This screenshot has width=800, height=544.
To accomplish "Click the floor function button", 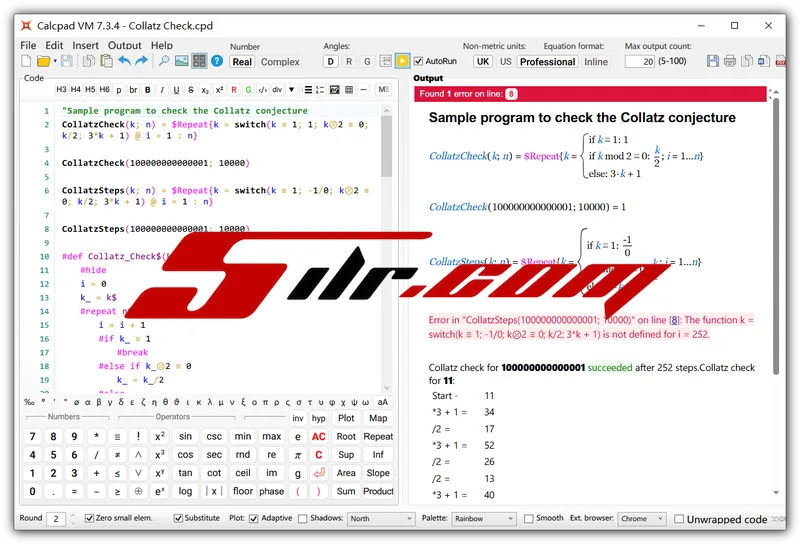I will point(243,491).
